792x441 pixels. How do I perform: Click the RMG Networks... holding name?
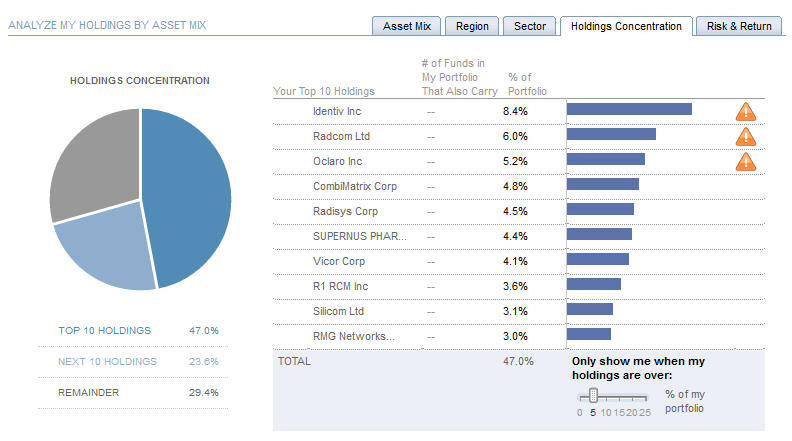click(x=353, y=335)
